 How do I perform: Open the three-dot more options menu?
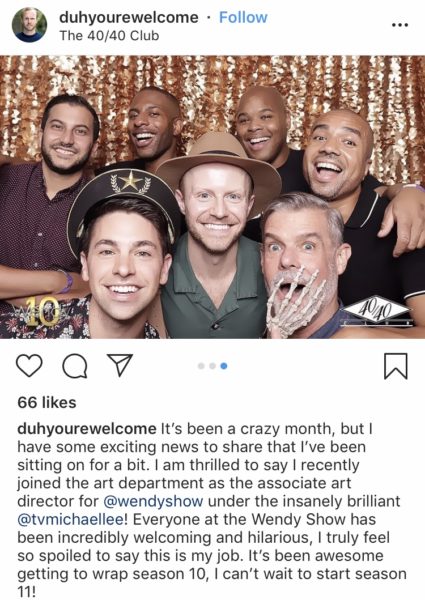(400, 25)
